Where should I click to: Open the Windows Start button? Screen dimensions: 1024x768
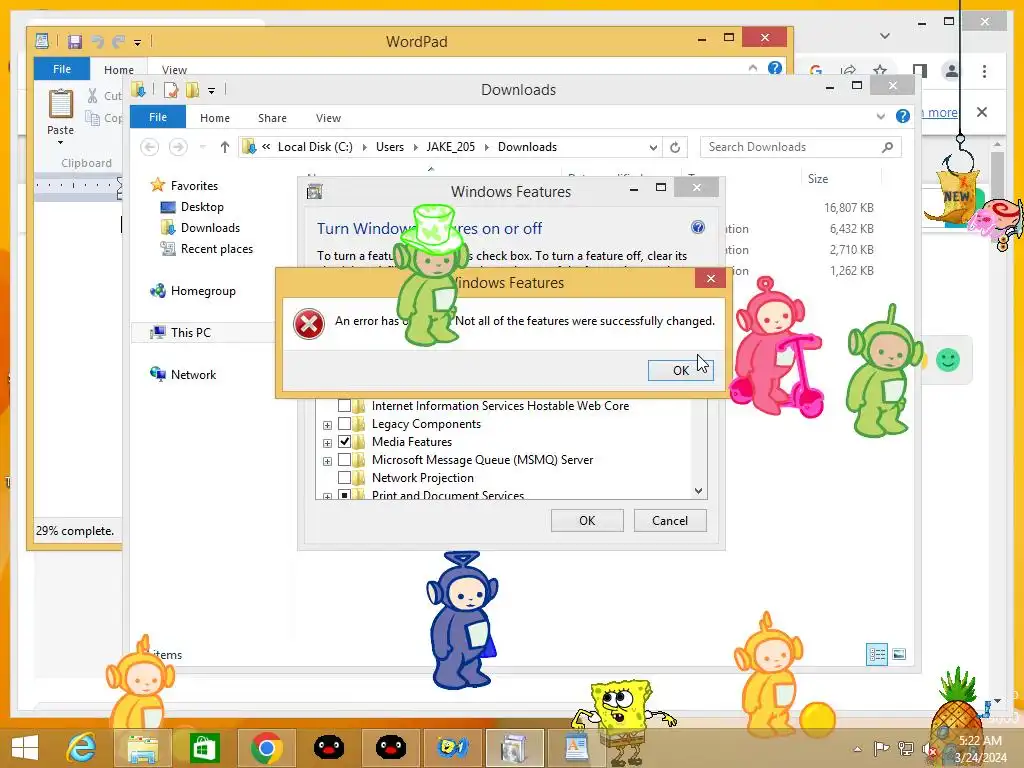coord(25,748)
